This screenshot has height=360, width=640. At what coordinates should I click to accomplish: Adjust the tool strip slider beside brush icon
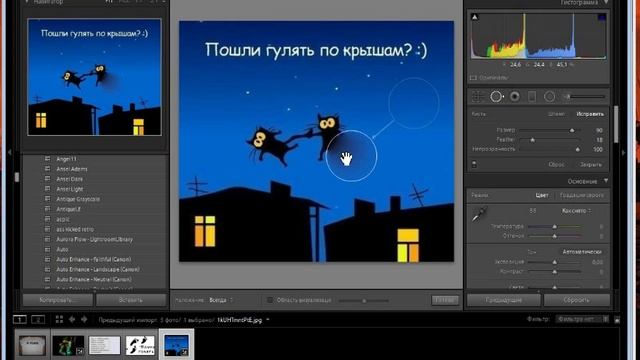pyautogui.click(x=588, y=97)
